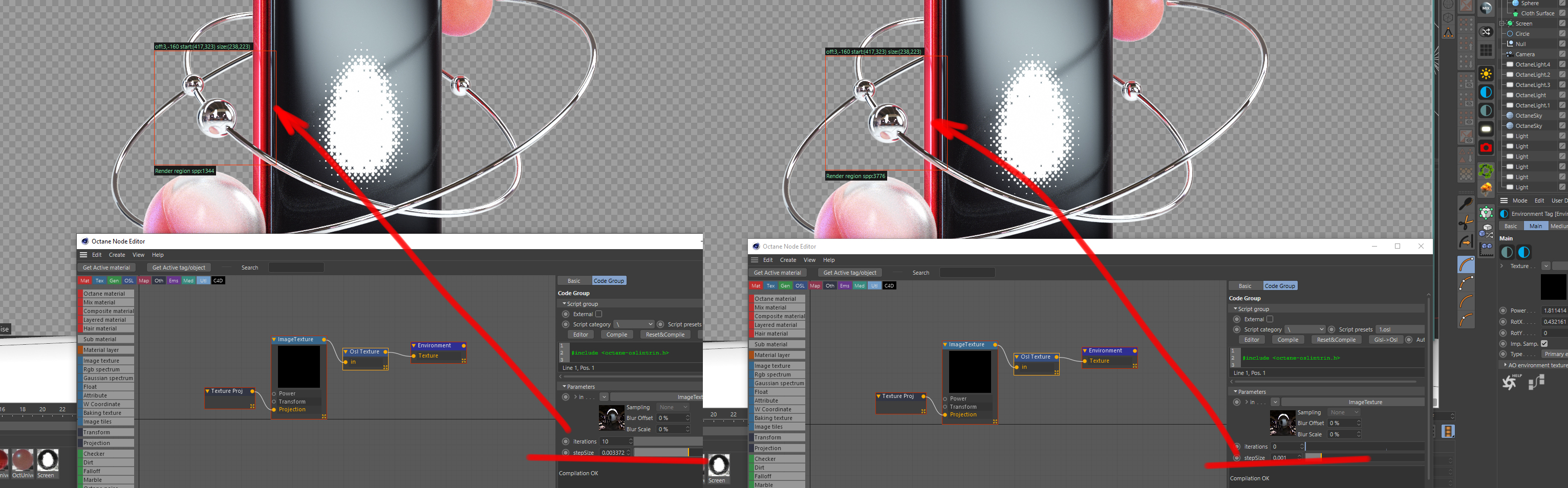
Task: Switch to Basic tab in left editor
Action: (574, 281)
